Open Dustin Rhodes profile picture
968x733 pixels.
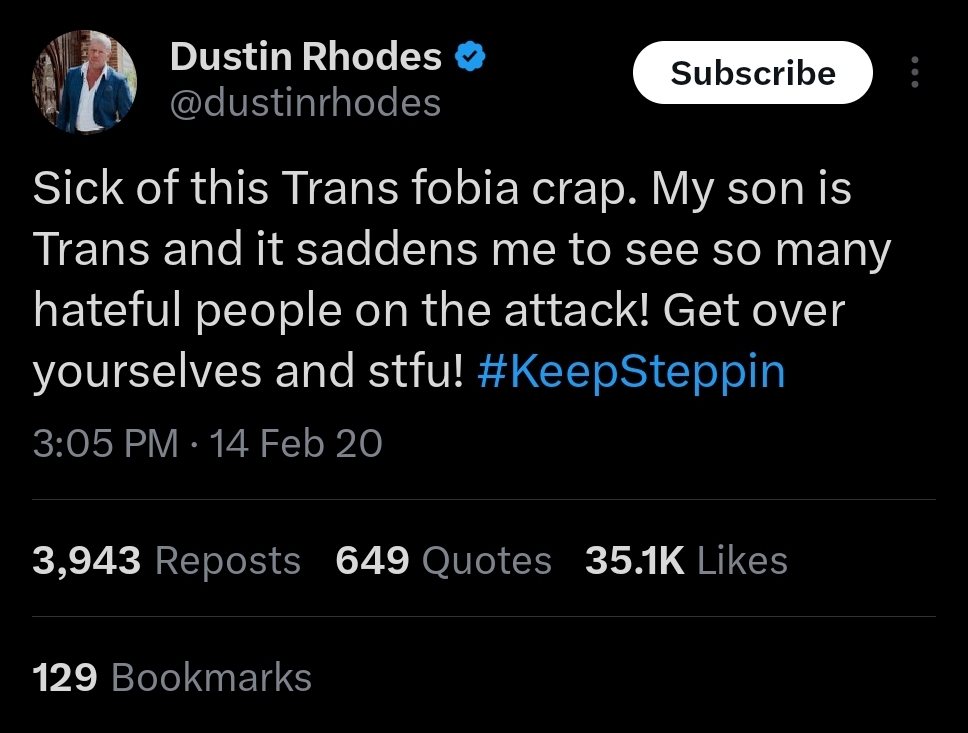click(84, 82)
